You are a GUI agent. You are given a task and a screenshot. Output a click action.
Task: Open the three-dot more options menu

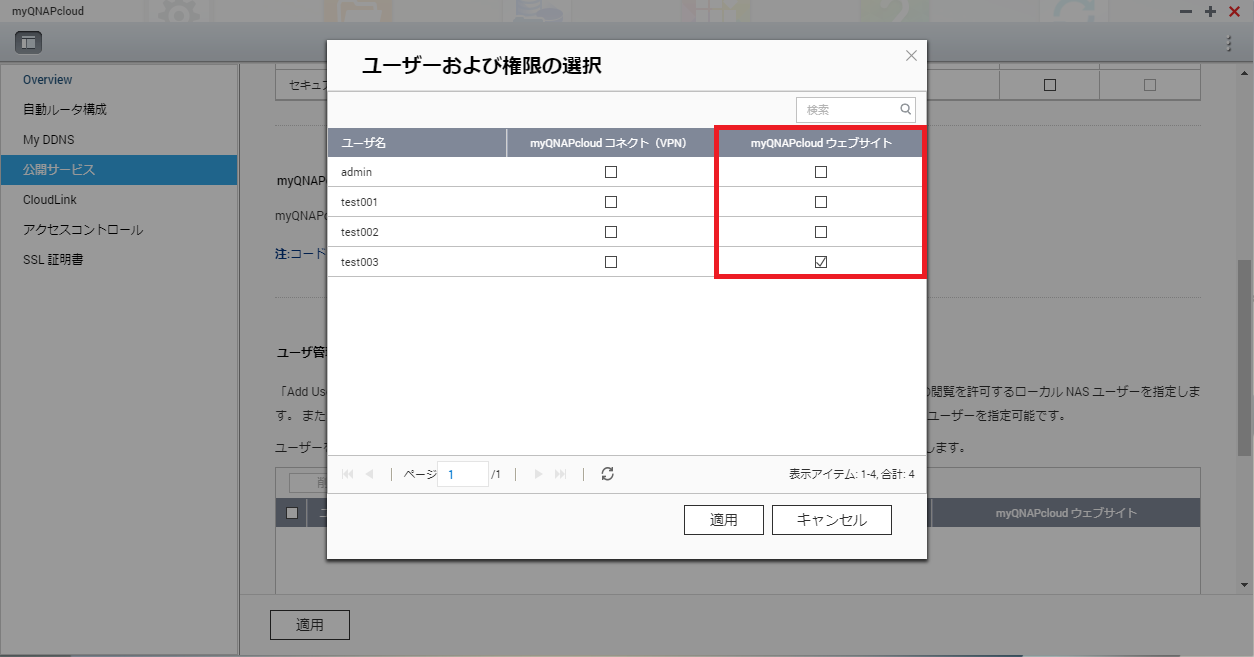click(1229, 43)
